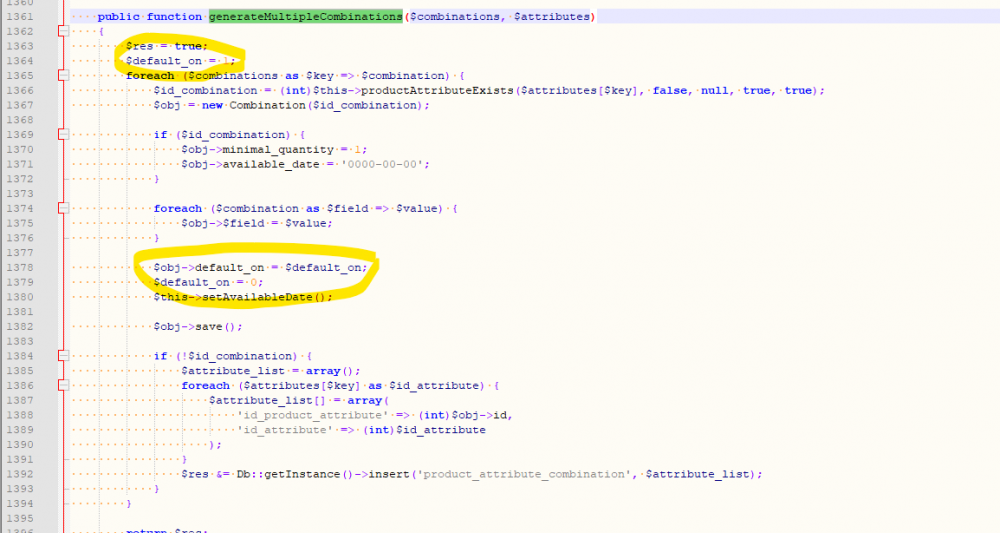Viewport: 1000px width, 533px height.
Task: Click 'id_product_attribute' string on line 1388
Action: [312, 415]
